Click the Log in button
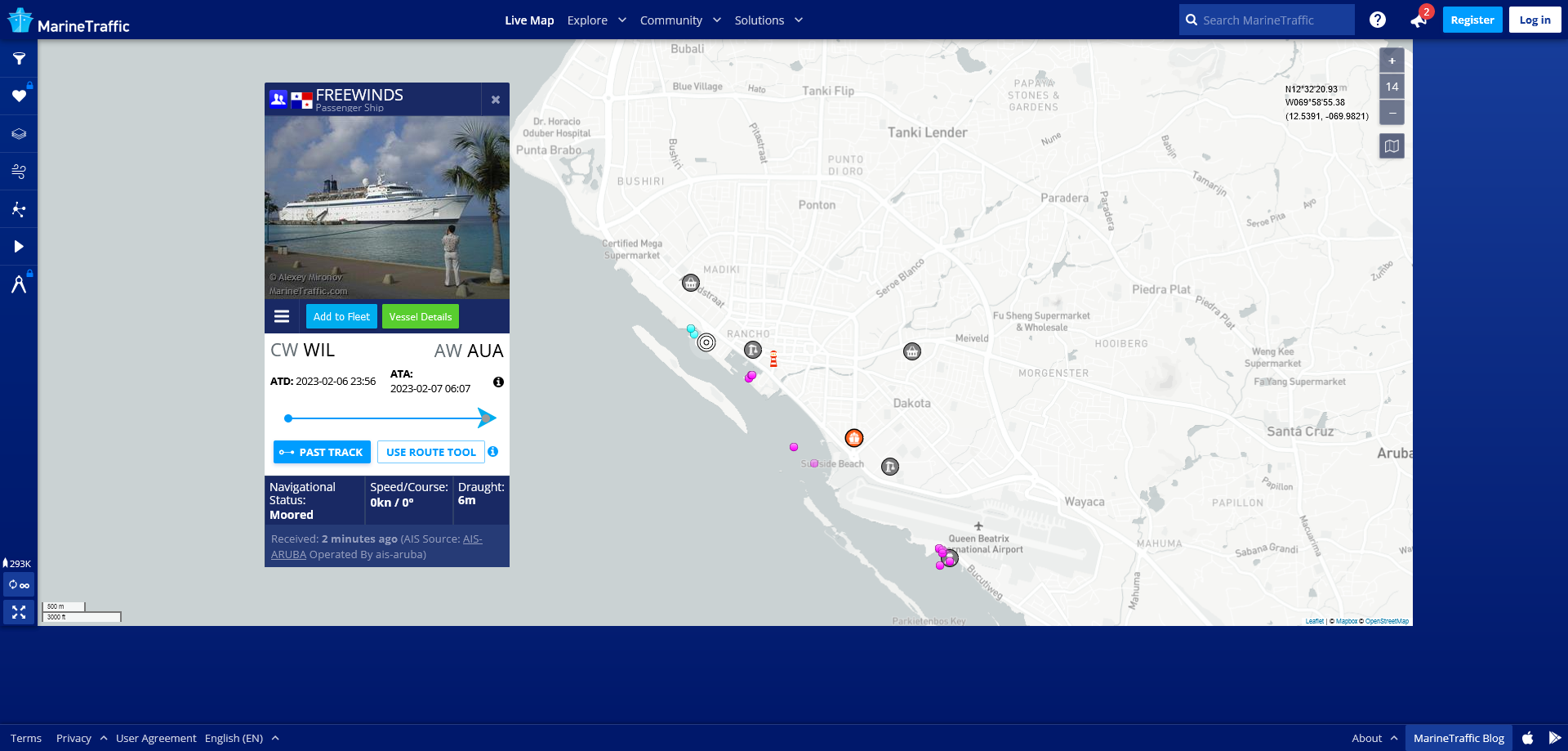 1535,20
